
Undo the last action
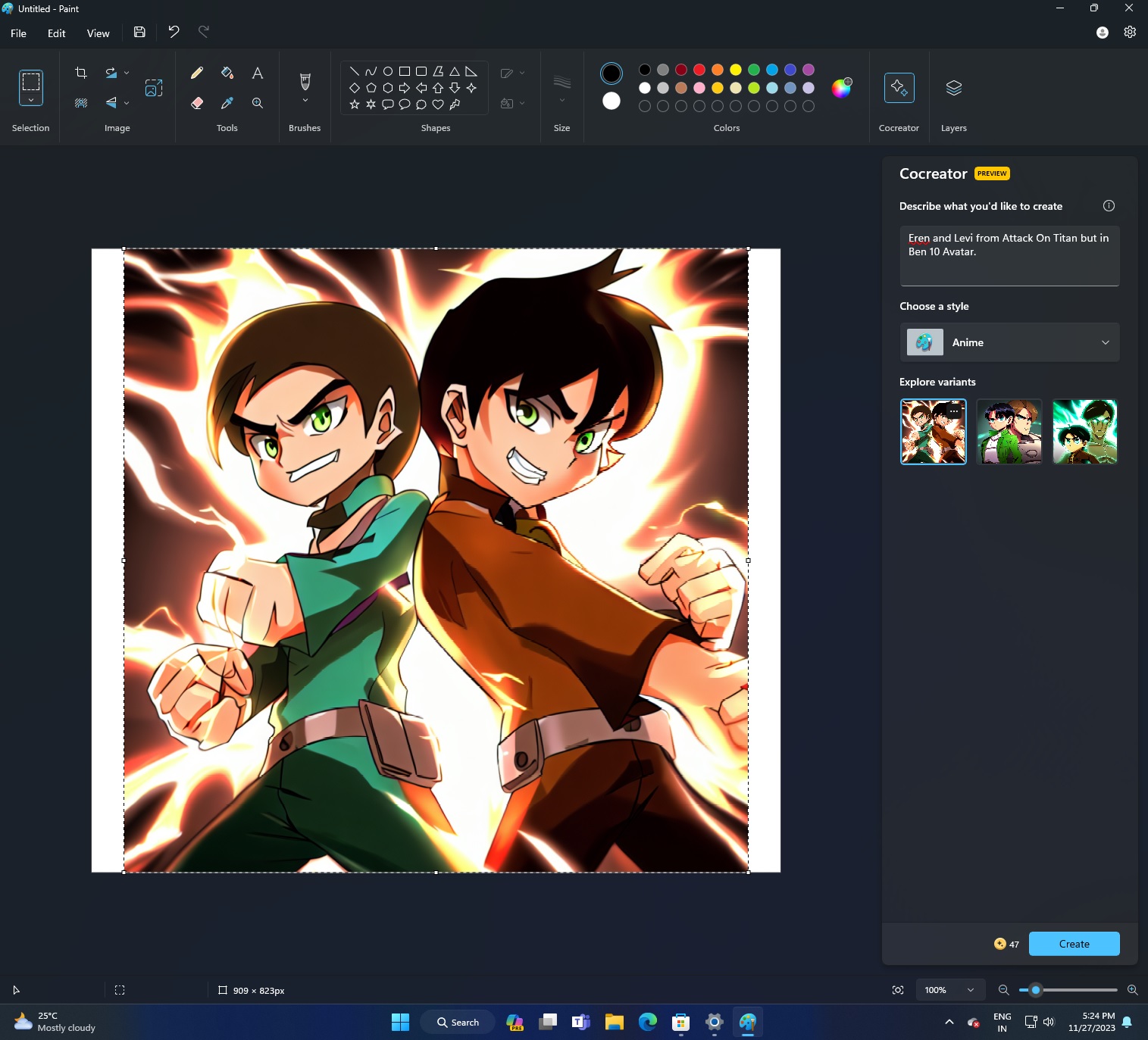tap(173, 32)
